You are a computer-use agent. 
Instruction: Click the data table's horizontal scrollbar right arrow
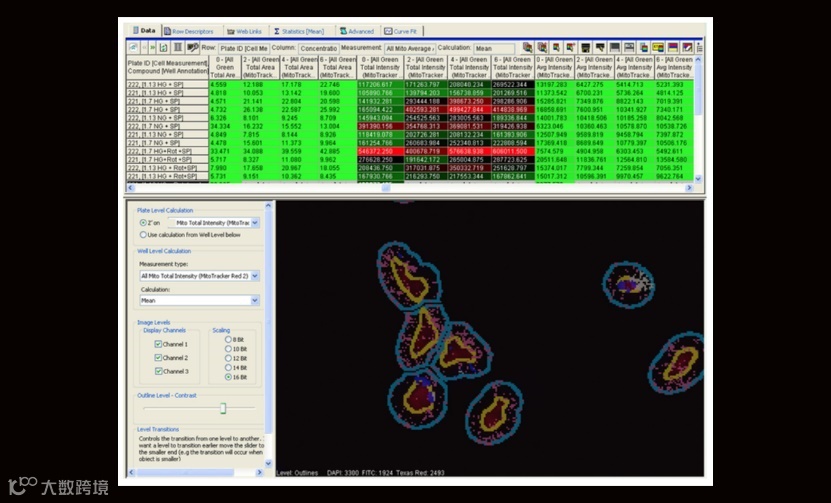[x=689, y=188]
